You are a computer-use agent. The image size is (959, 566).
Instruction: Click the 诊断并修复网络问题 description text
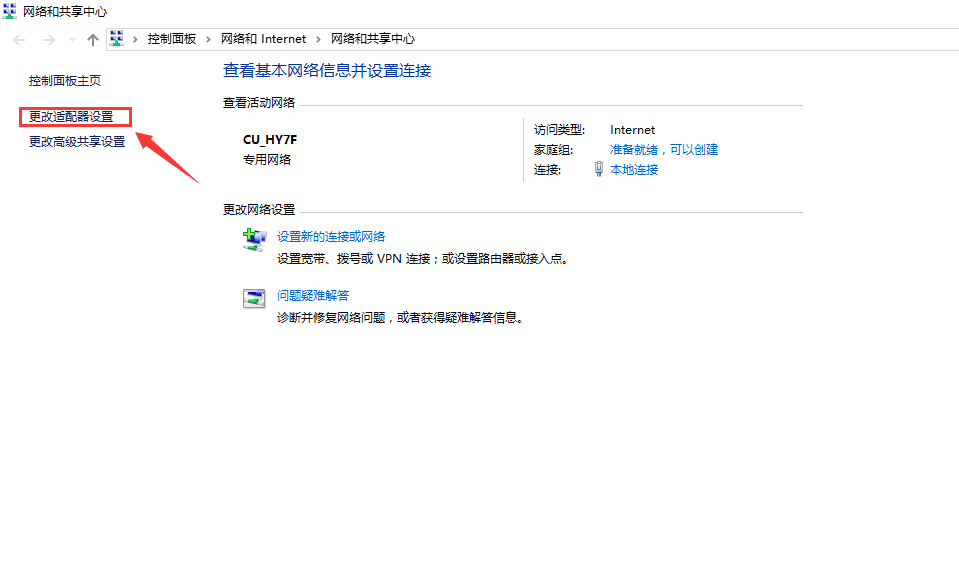click(x=401, y=318)
